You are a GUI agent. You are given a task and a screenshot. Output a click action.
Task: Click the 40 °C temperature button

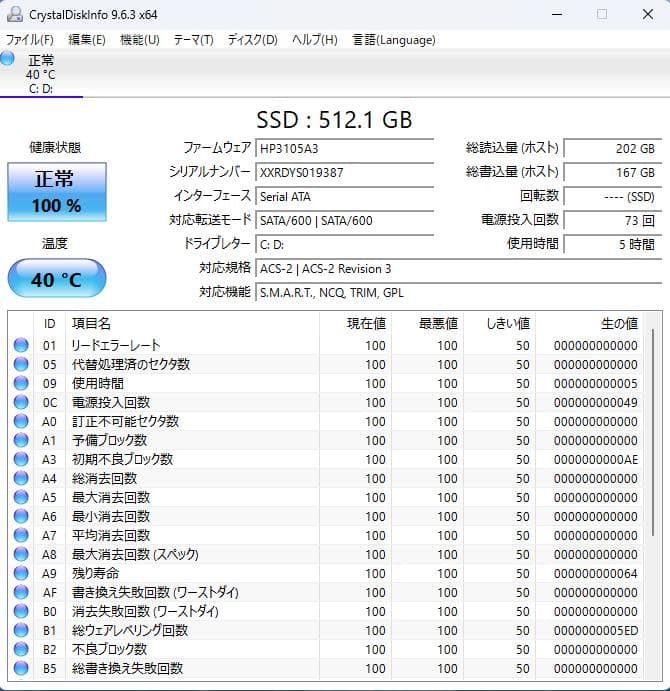pos(57,279)
